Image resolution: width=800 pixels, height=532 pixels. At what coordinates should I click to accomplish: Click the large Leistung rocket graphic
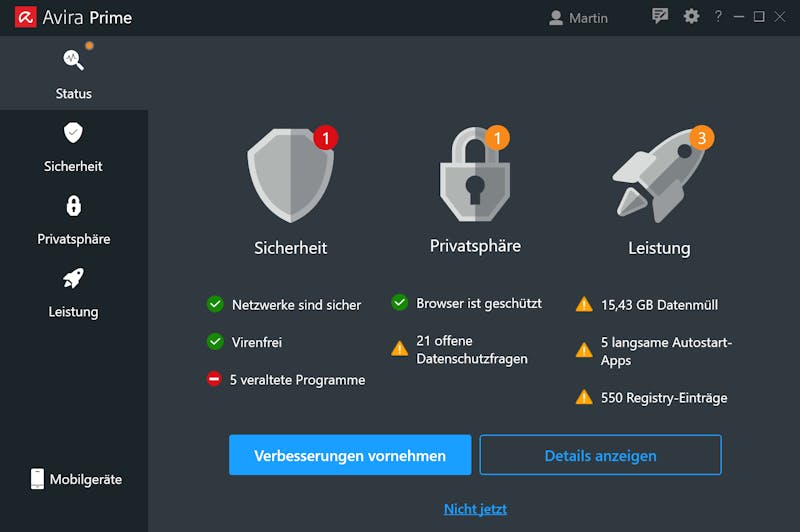tap(660, 175)
